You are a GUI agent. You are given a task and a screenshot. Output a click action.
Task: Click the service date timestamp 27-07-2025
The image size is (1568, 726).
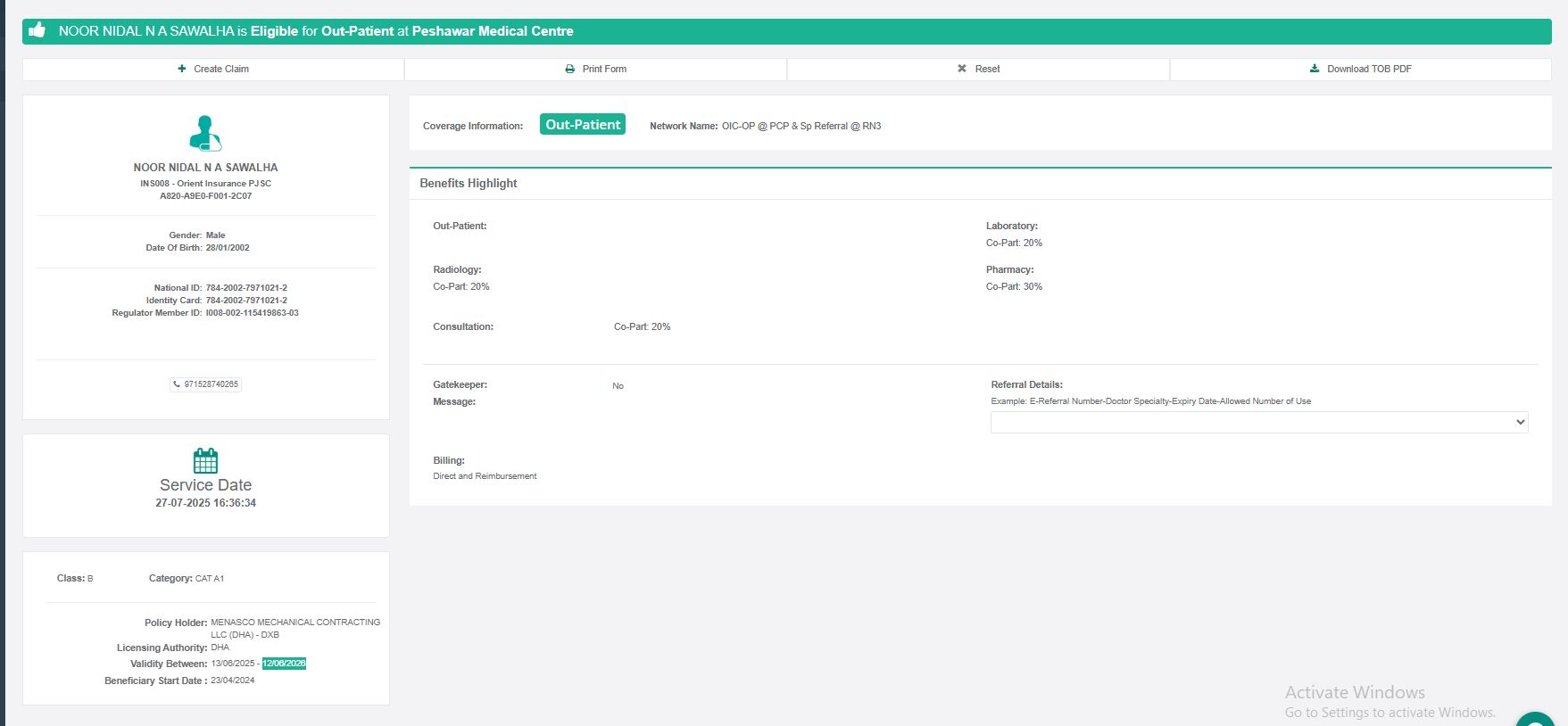click(205, 503)
